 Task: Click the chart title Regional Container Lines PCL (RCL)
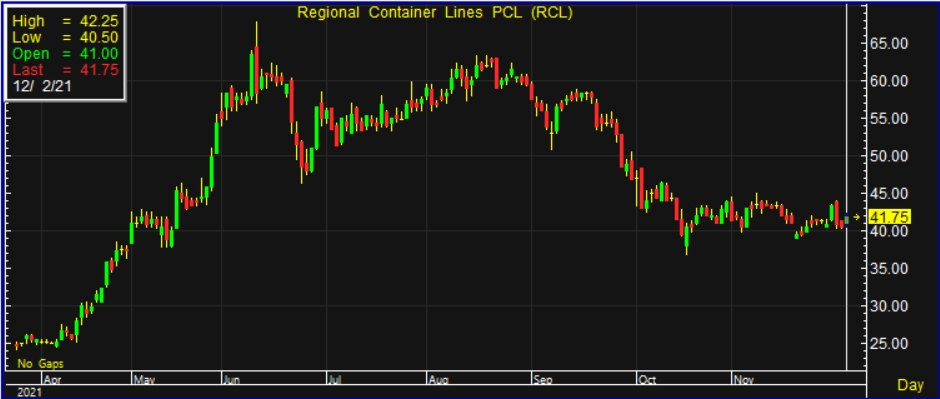click(435, 13)
